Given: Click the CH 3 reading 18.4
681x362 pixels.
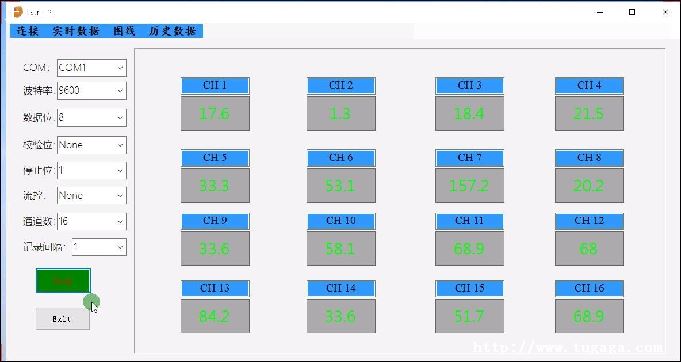Looking at the screenshot, I should point(469,113).
